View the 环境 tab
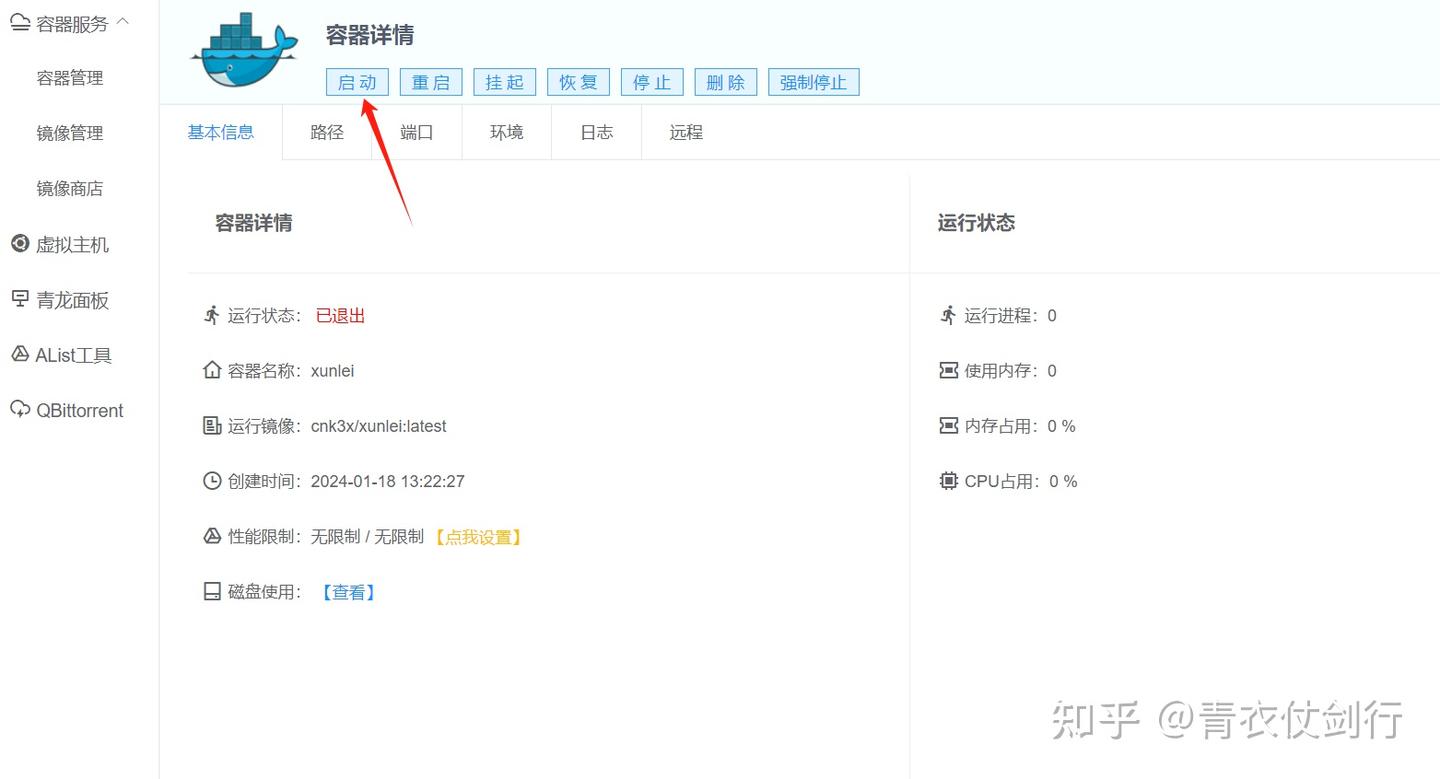This screenshot has height=779, width=1440. tap(506, 131)
